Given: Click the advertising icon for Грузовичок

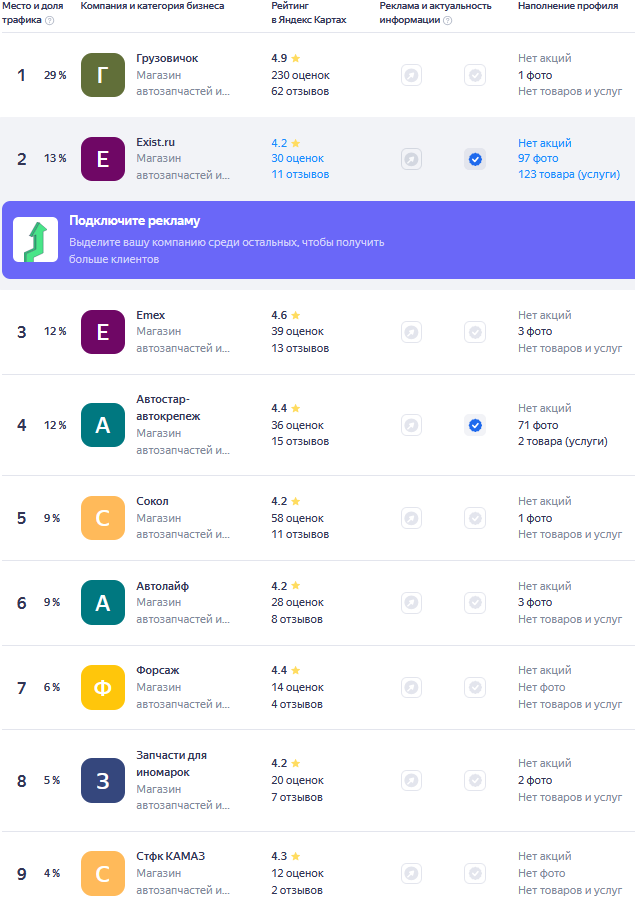Looking at the screenshot, I should click(411, 75).
